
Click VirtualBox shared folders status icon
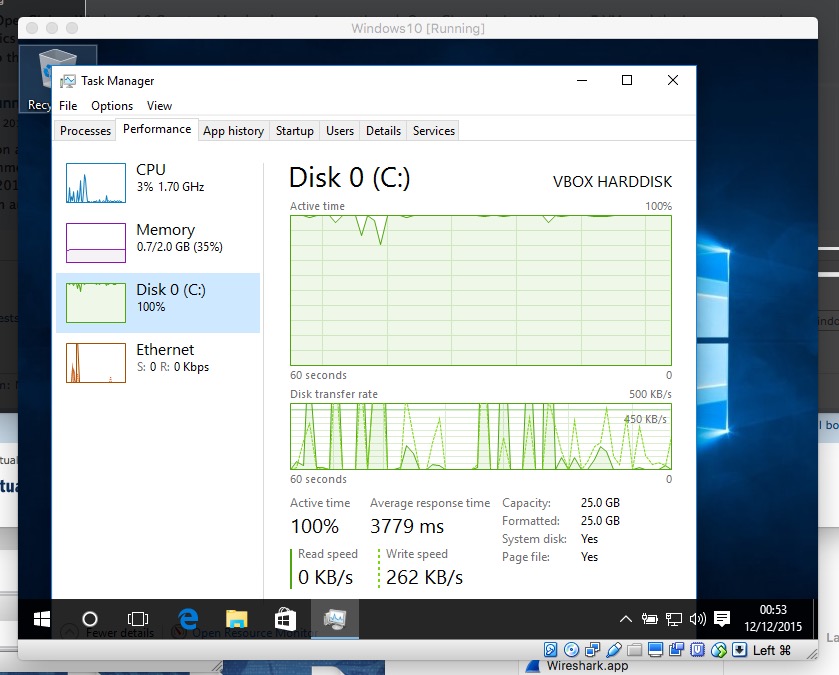coord(635,650)
